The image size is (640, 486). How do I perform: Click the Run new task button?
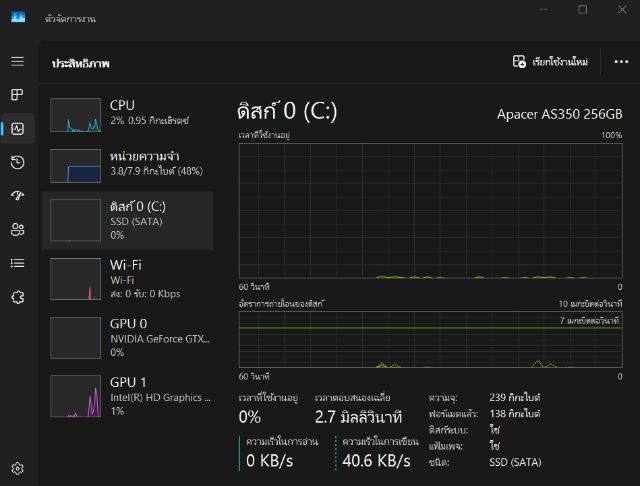550,61
